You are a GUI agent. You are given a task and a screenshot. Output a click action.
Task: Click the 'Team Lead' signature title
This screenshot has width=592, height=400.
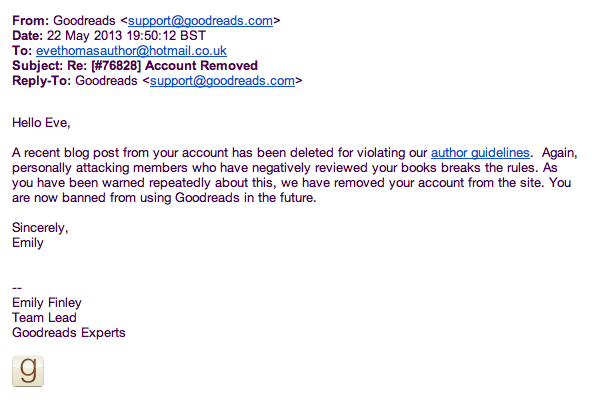click(44, 318)
